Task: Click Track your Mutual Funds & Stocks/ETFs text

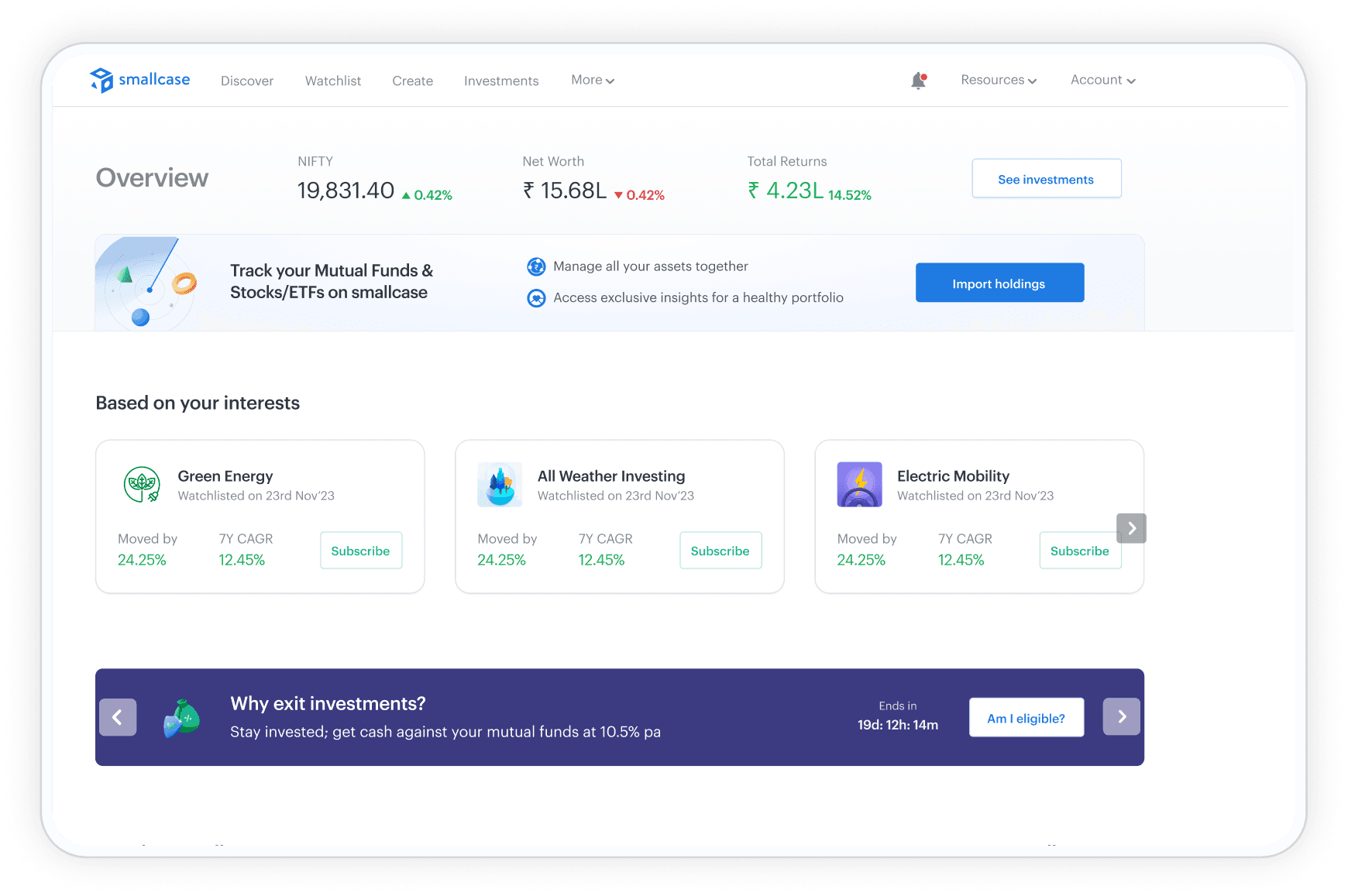Action: [x=332, y=281]
